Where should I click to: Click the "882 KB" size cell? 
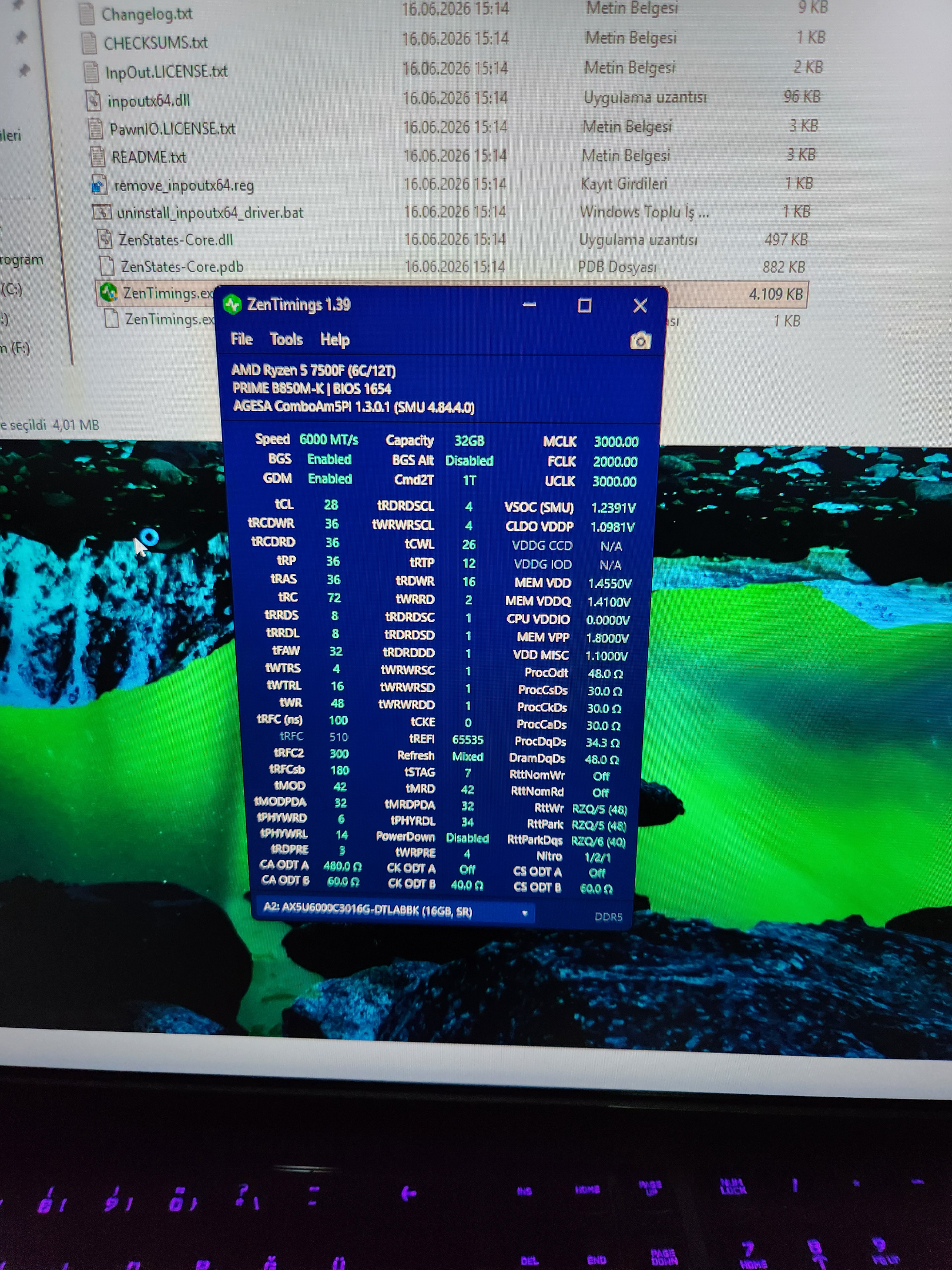(x=784, y=268)
